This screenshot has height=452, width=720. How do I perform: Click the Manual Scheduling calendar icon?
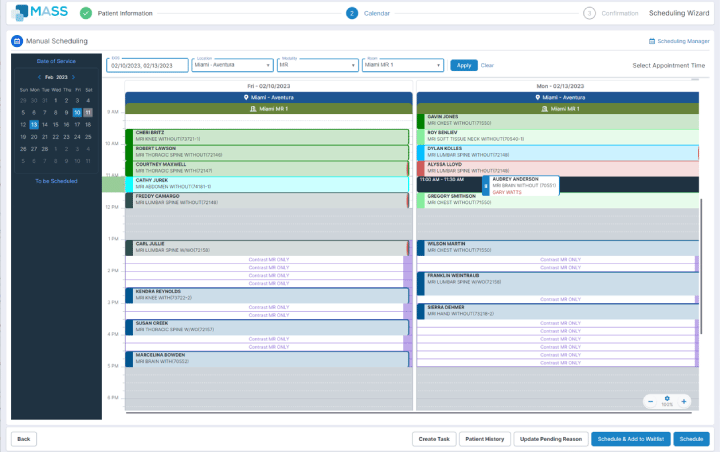point(17,41)
